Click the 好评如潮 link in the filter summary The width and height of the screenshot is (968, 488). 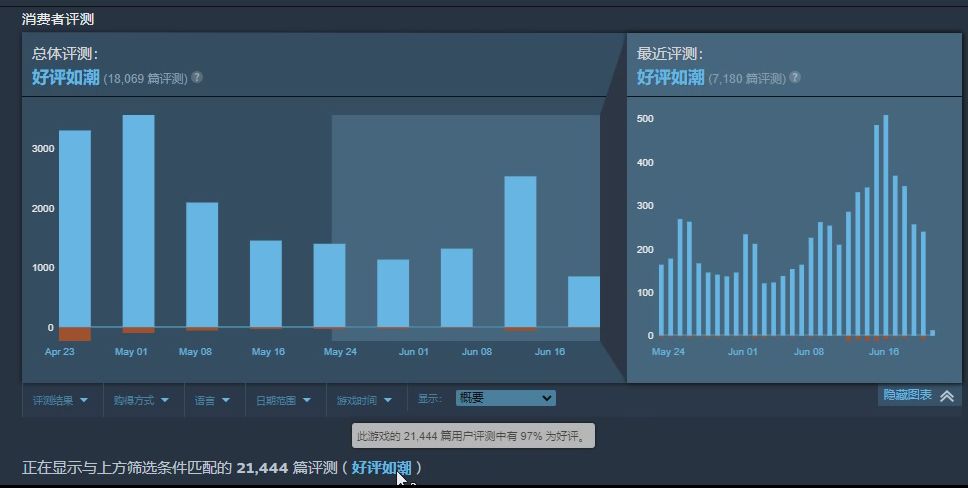click(x=382, y=468)
